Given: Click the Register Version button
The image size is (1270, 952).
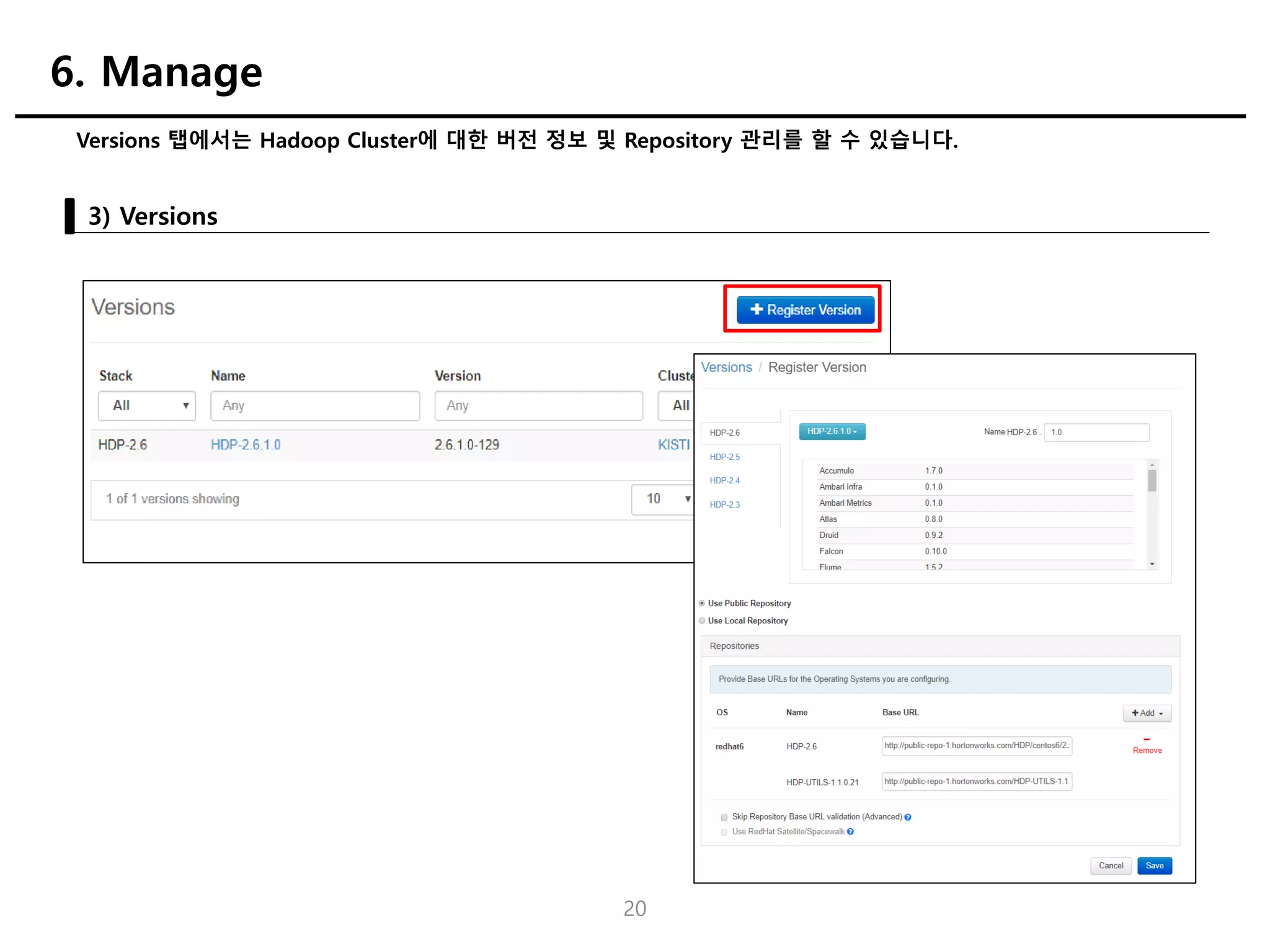Looking at the screenshot, I should pos(805,309).
